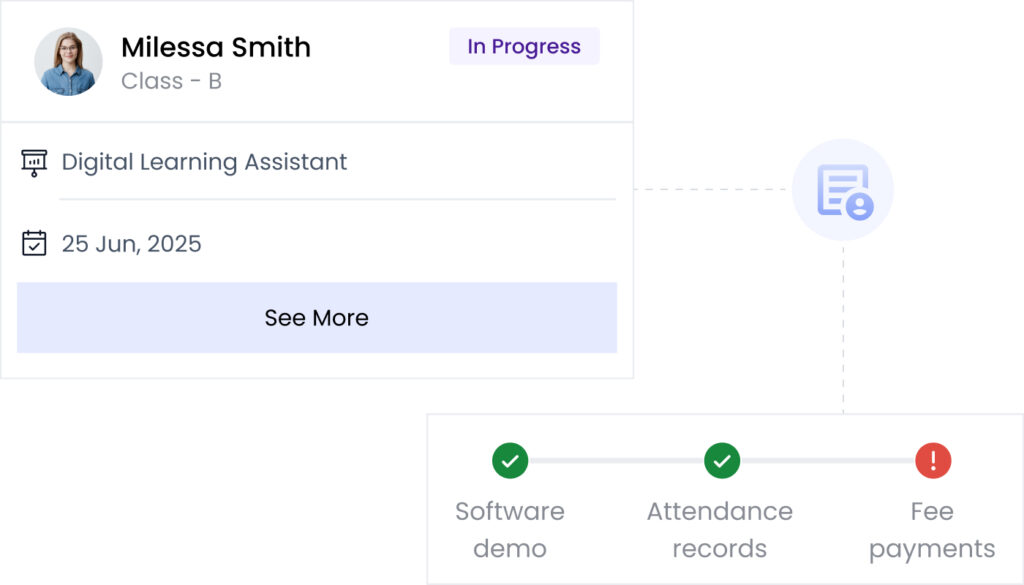Click the red Fee payments alert icon

click(x=933, y=461)
